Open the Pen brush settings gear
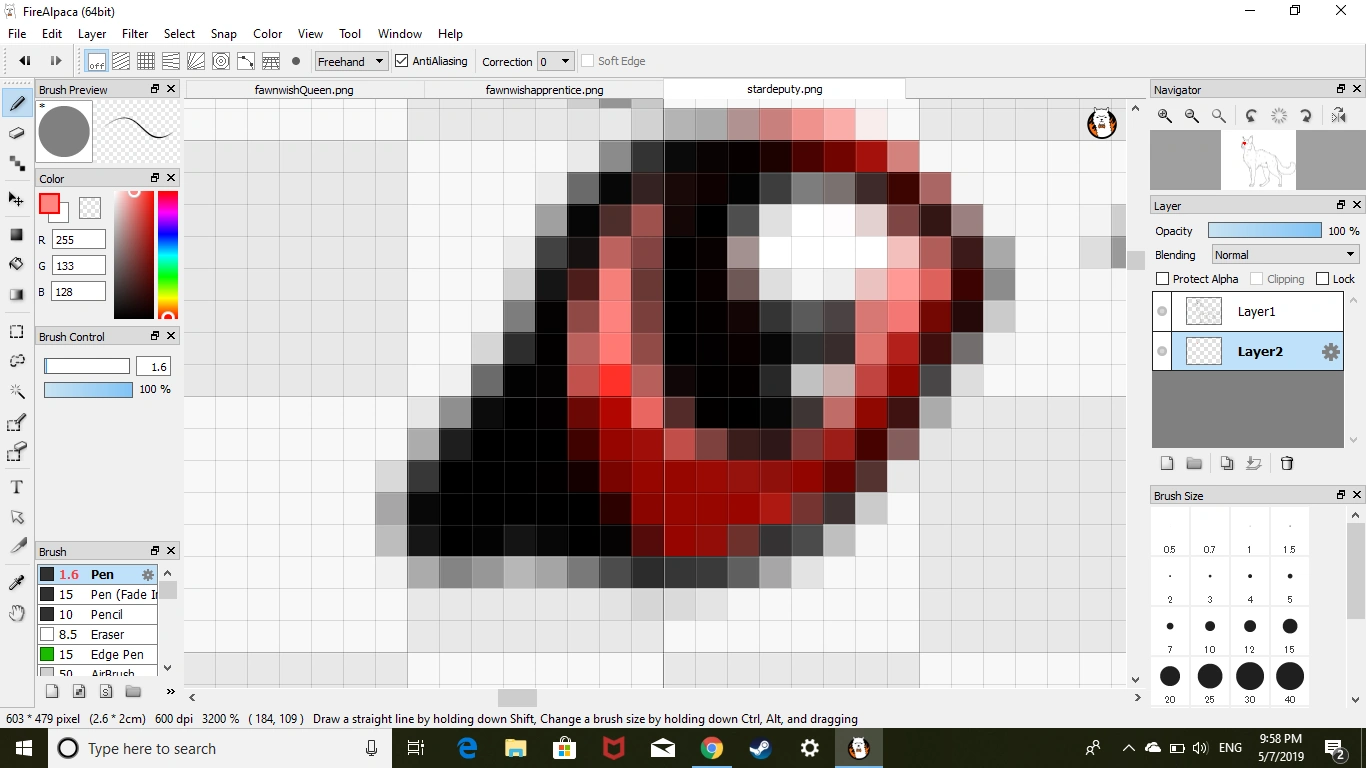Screen dimensions: 1366x768 coord(148,575)
